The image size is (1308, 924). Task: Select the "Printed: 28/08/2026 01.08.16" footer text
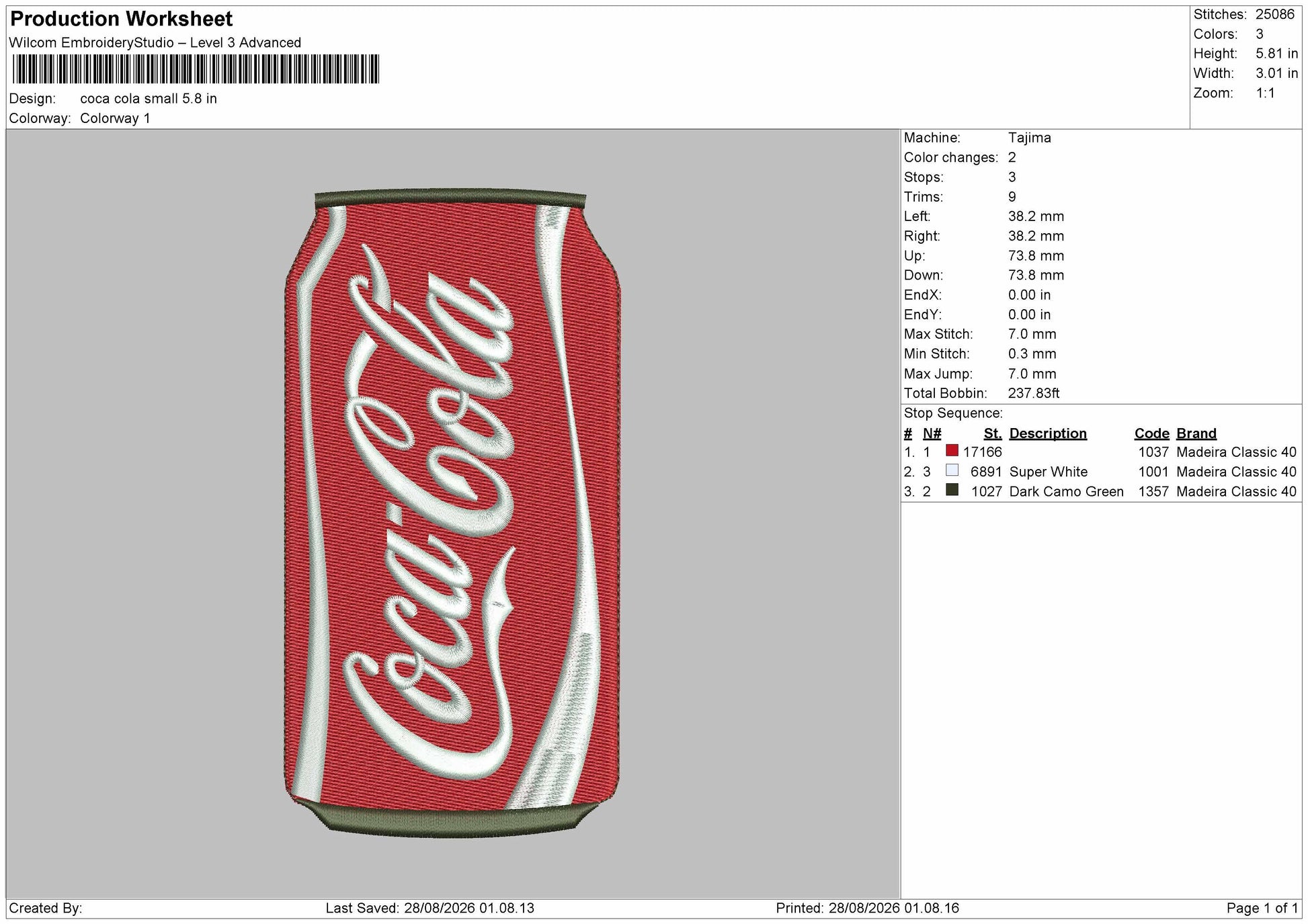[x=868, y=909]
